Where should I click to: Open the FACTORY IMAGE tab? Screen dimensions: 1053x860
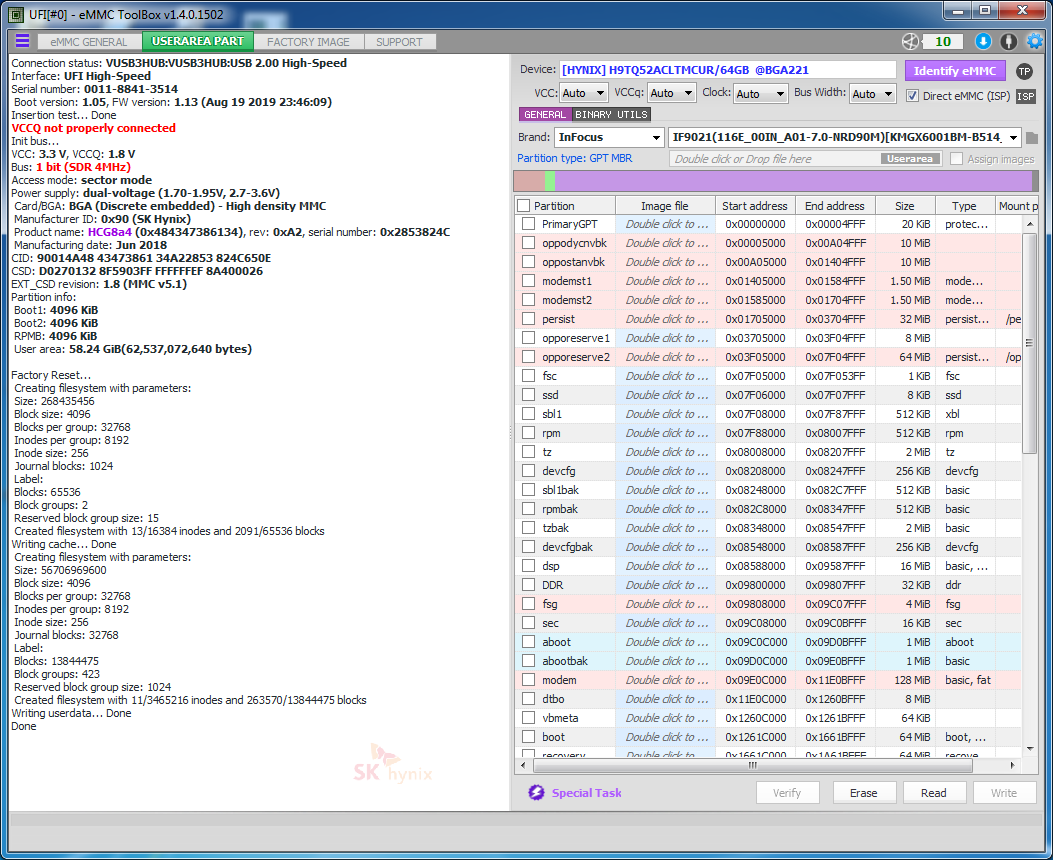[308, 42]
